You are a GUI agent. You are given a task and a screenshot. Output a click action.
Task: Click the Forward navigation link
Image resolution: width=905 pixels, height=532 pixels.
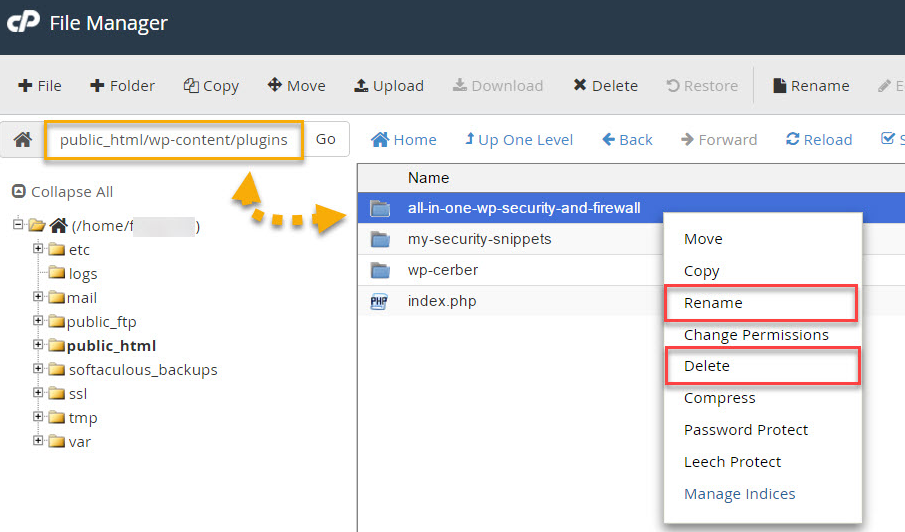coord(719,140)
